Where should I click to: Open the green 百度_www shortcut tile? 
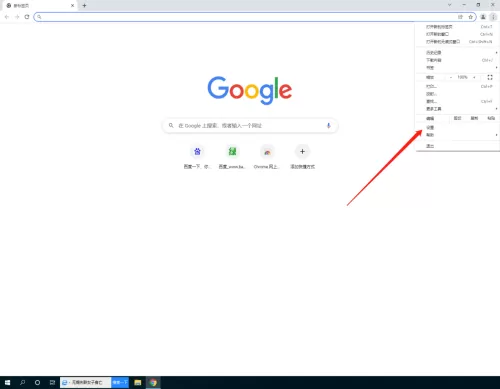[x=232, y=152]
